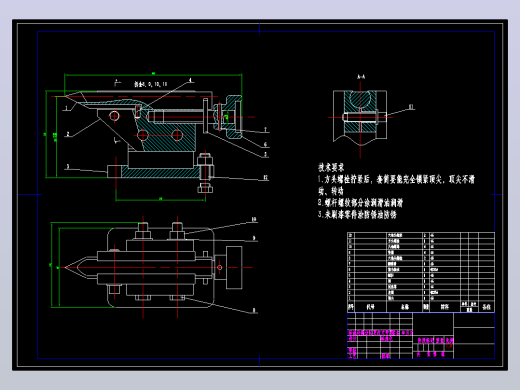520x390 pixels.
Task: Click the A-A section view label
Action: coord(361,77)
